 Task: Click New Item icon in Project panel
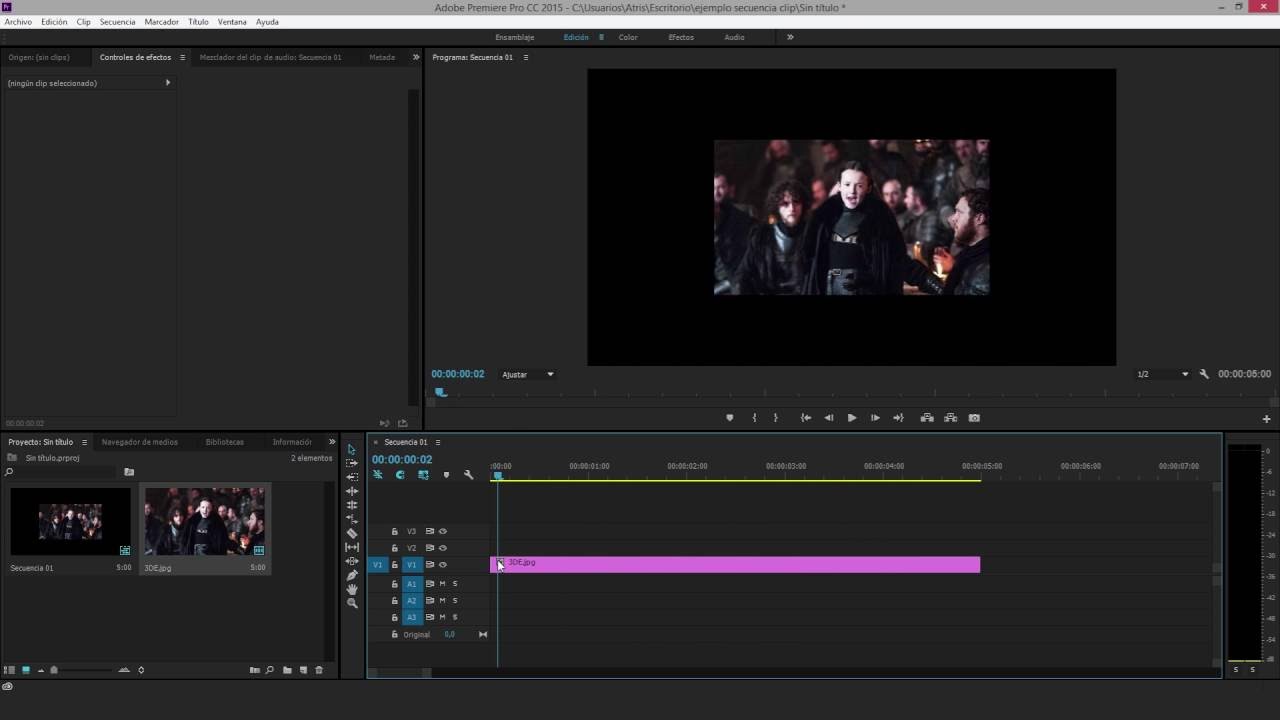[303, 670]
